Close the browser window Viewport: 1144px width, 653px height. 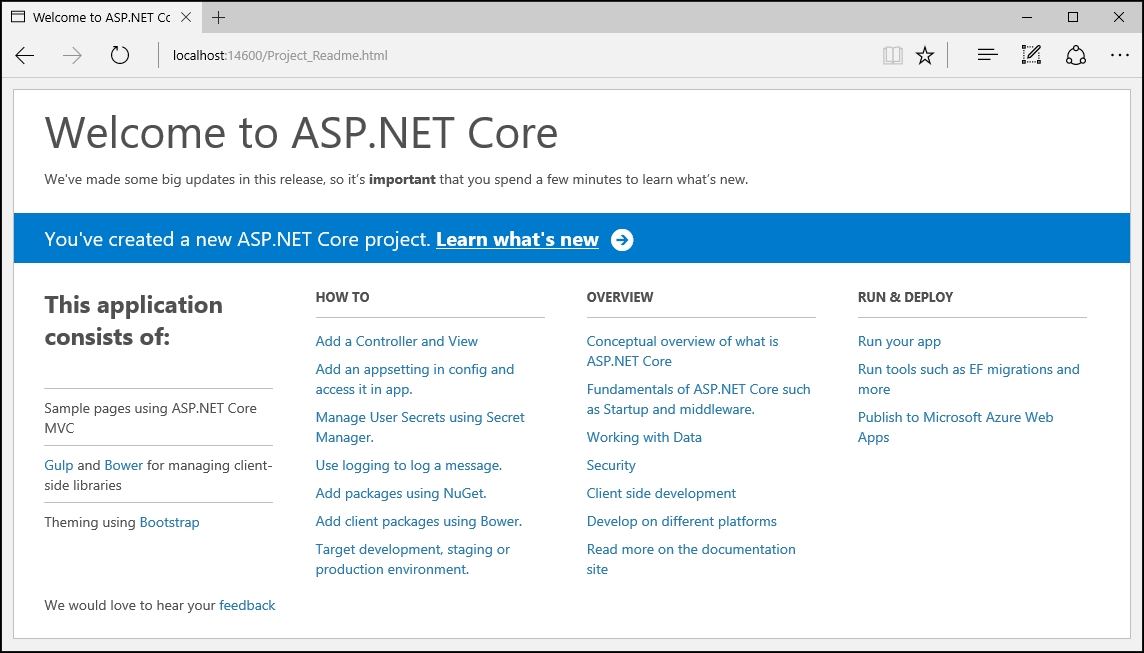pyautogui.click(x=1118, y=18)
